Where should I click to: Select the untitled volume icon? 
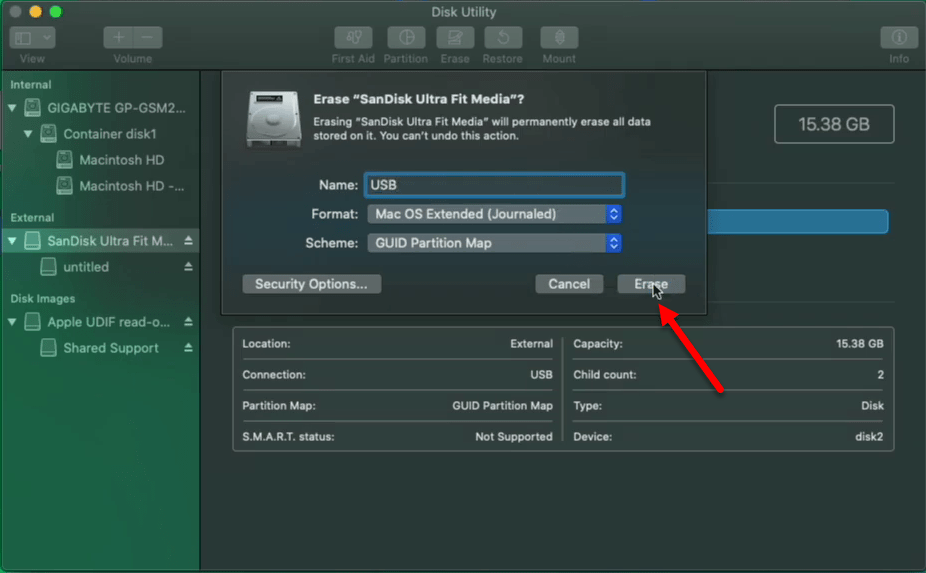click(48, 266)
